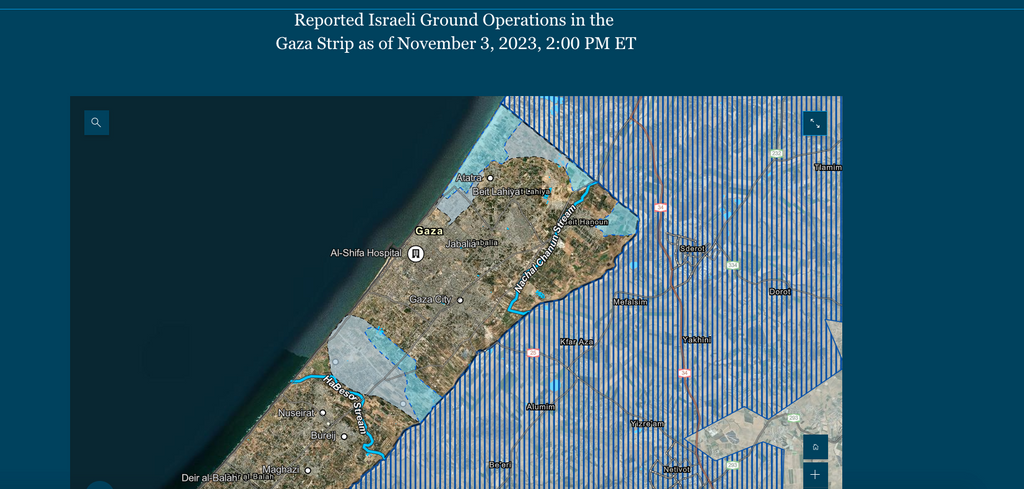The width and height of the screenshot is (1024, 489).
Task: Select the Gaza City location dot
Action: coord(460,300)
